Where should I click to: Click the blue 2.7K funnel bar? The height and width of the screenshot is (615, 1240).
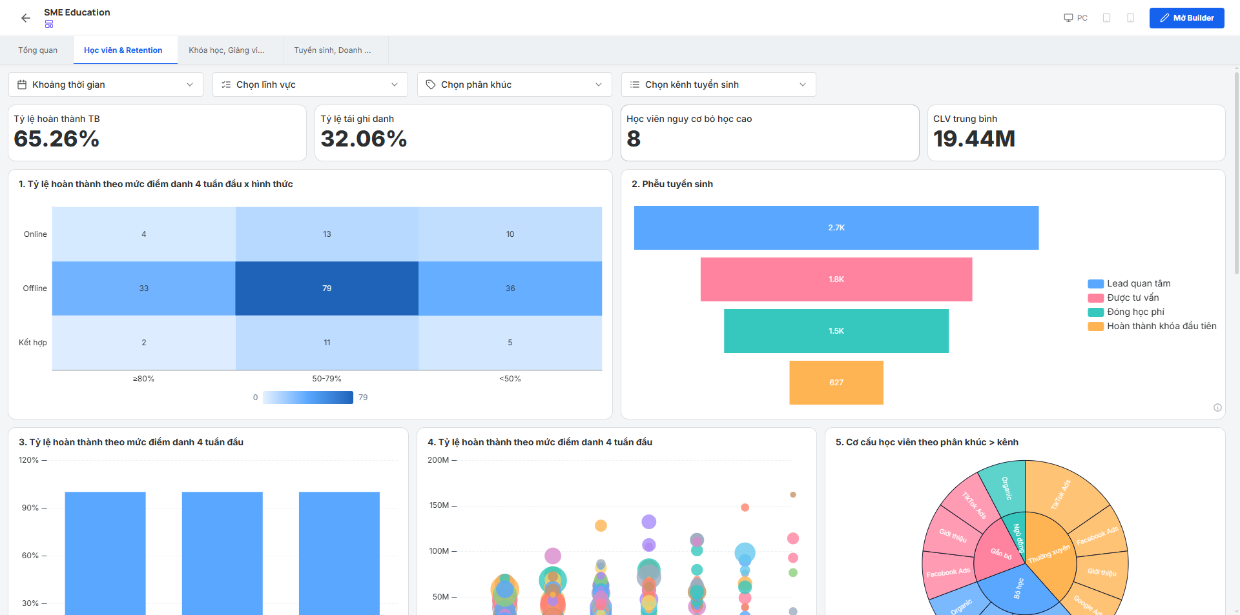(836, 228)
